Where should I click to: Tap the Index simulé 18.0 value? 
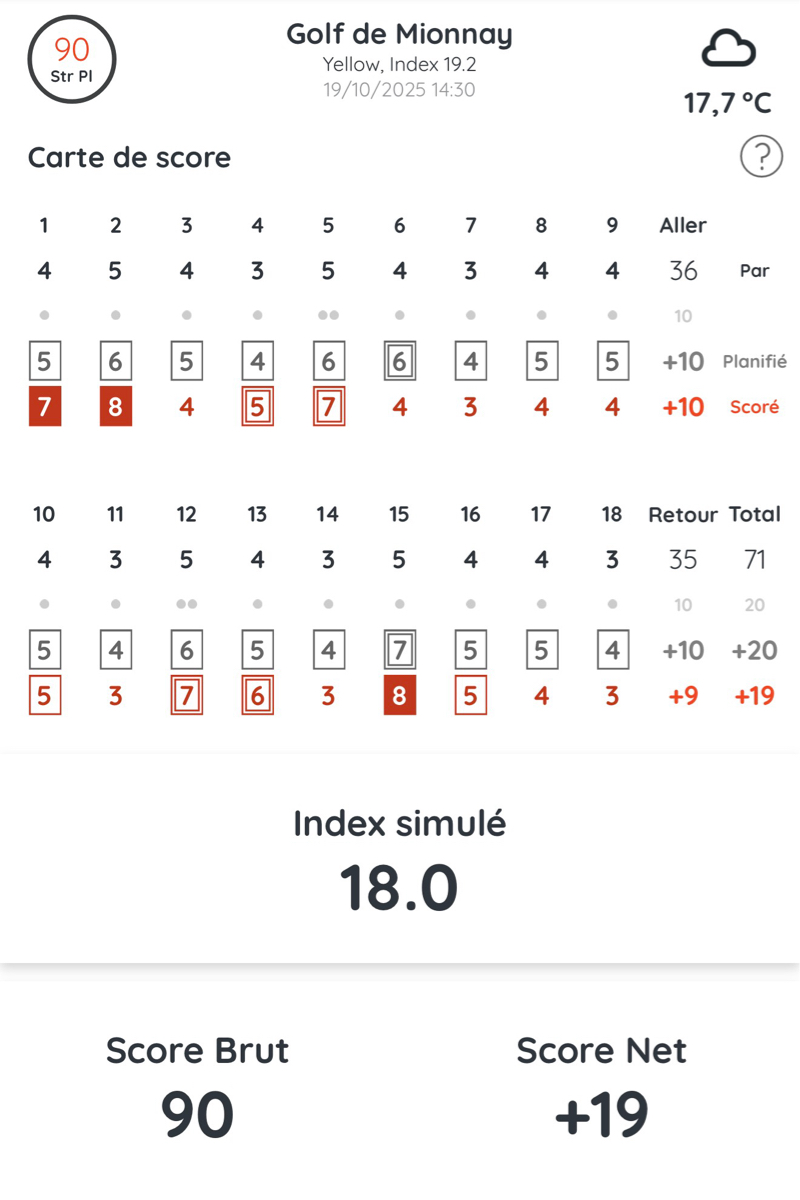[399, 887]
